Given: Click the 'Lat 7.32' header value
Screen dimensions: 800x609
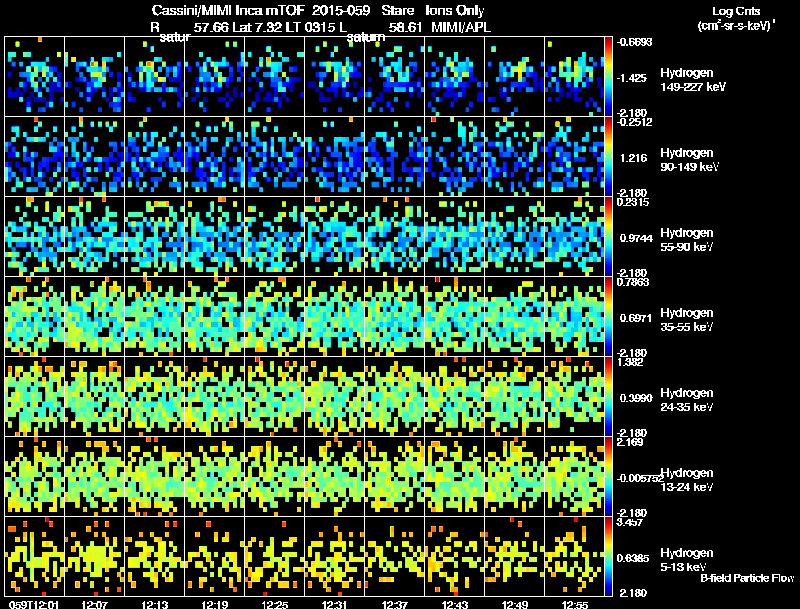Looking at the screenshot, I should click(x=256, y=27).
